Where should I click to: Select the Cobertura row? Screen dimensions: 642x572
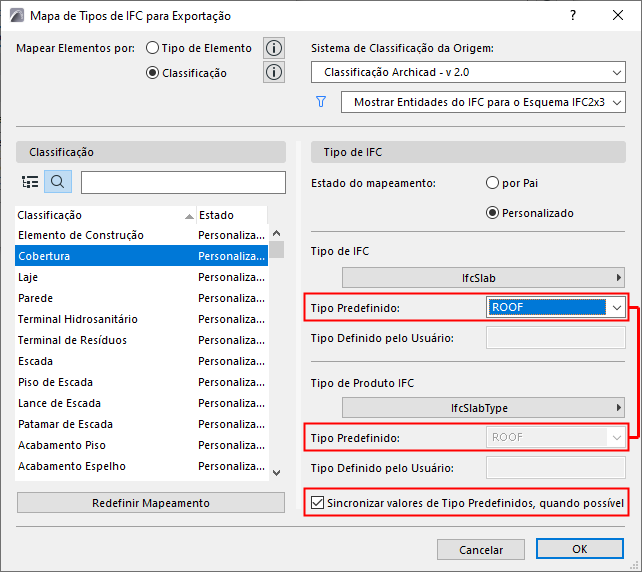(142, 256)
